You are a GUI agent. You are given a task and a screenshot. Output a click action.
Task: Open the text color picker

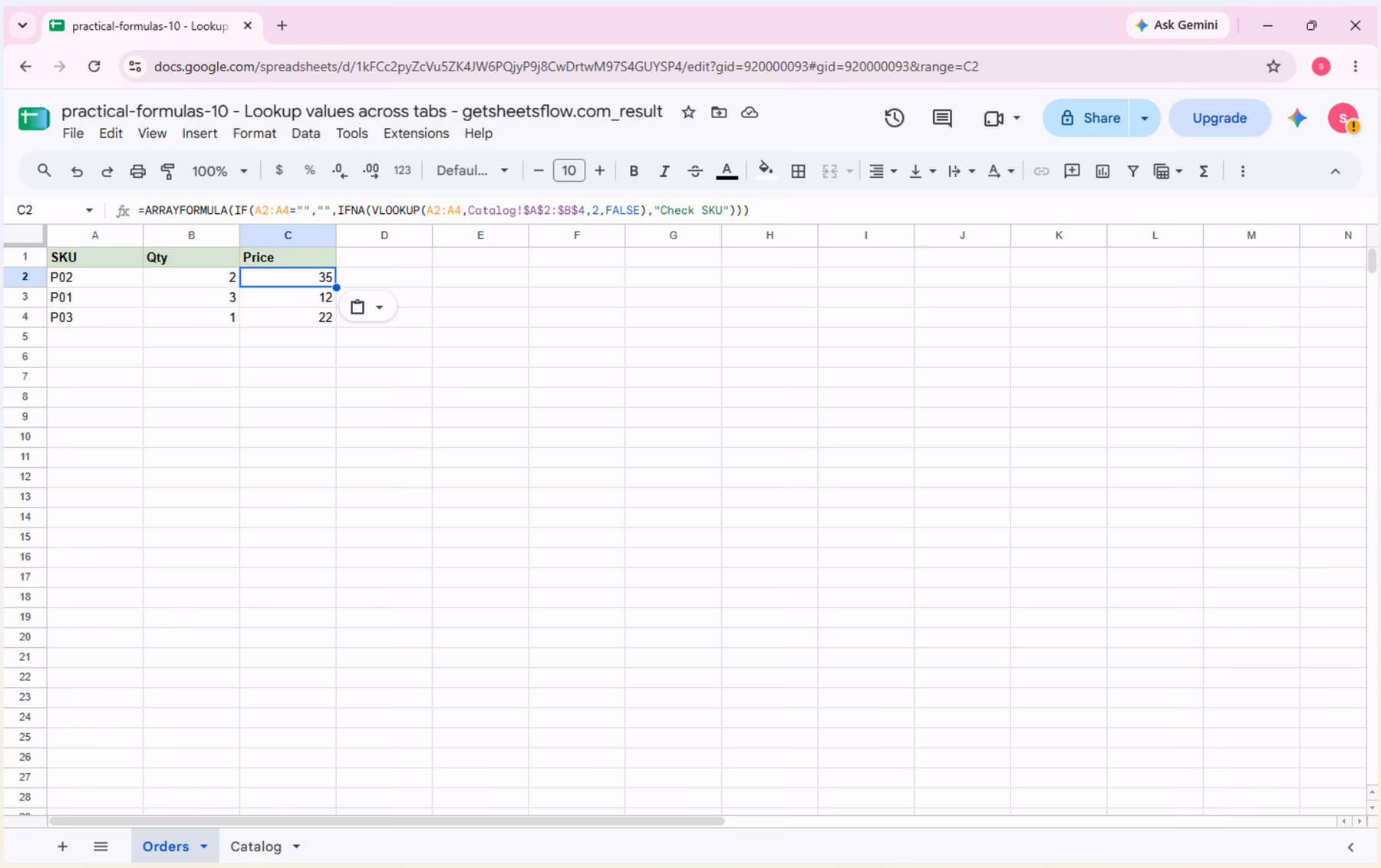pyautogui.click(x=727, y=171)
